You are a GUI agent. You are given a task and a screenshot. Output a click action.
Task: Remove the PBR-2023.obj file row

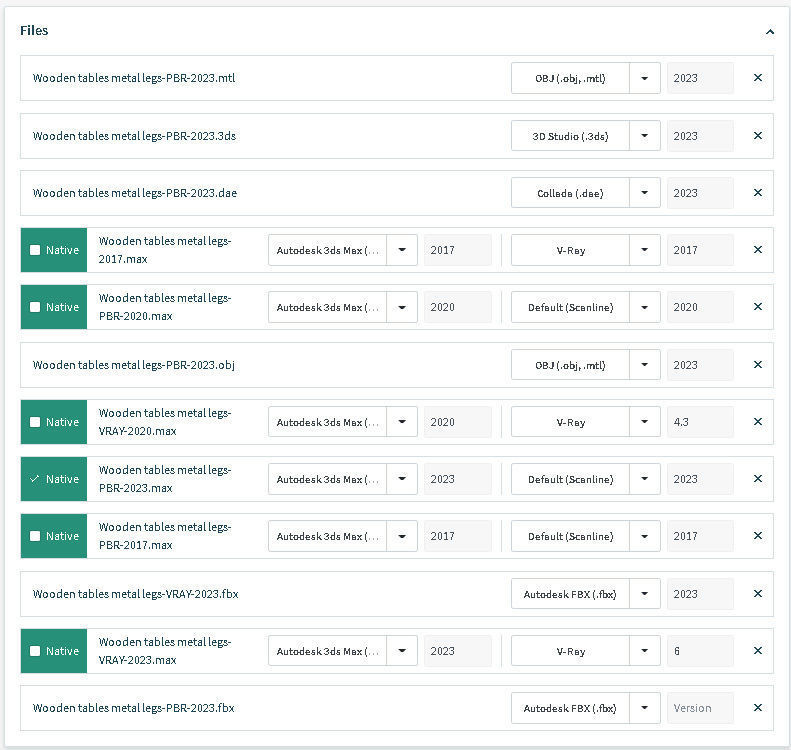757,365
